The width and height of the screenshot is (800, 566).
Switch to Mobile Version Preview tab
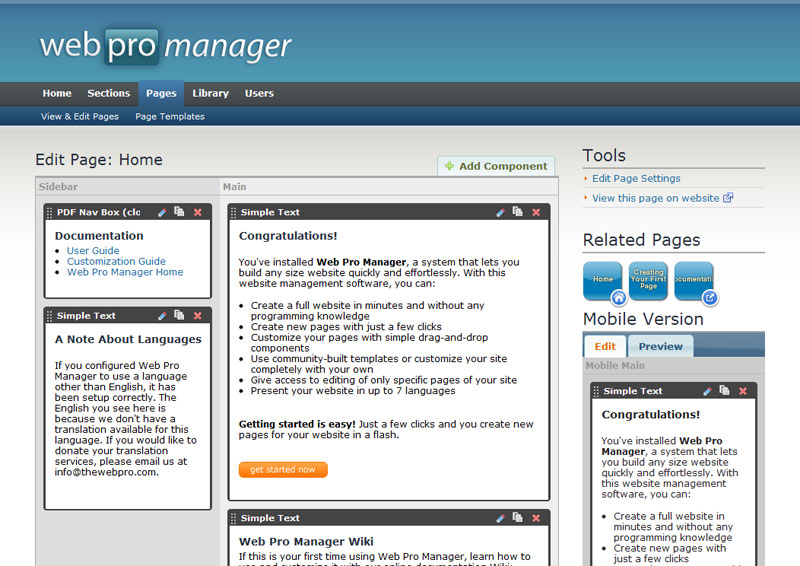point(661,347)
